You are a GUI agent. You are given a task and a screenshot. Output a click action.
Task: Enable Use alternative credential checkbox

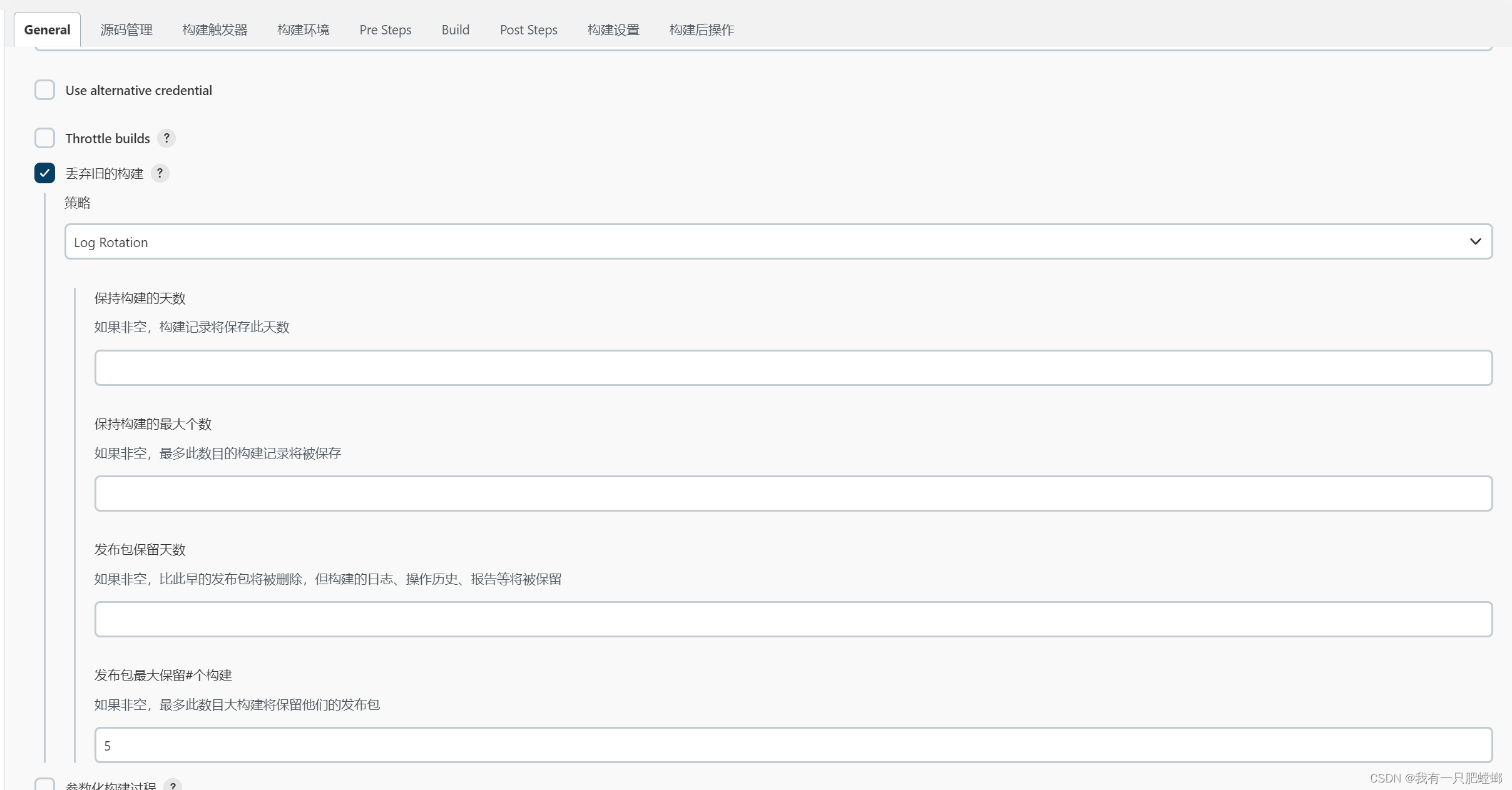coord(44,90)
